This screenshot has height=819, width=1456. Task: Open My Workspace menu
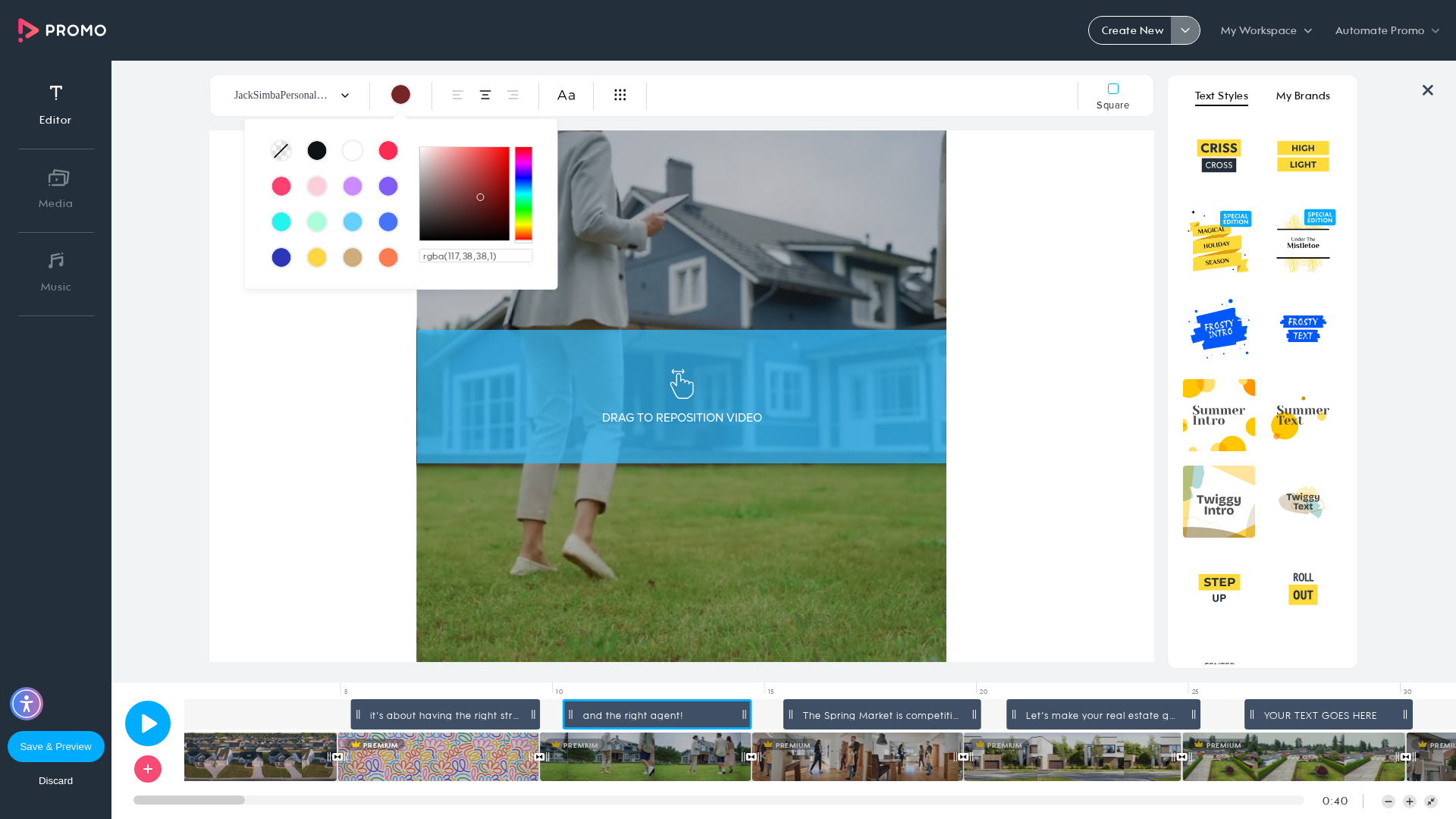(1266, 30)
